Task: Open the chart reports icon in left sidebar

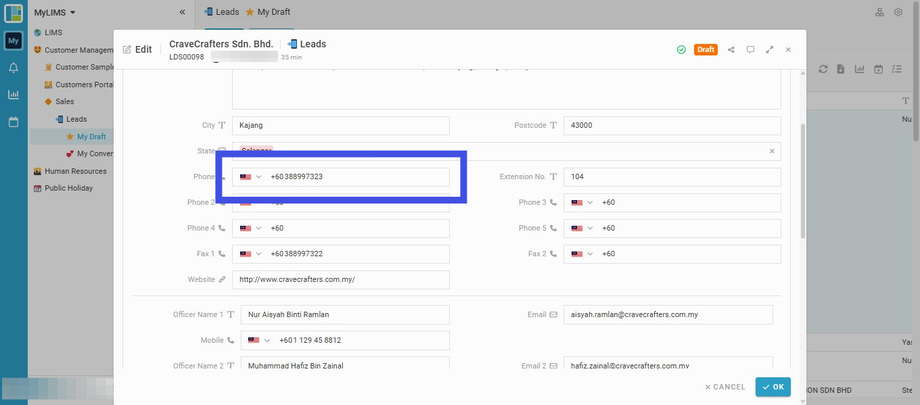Action: pyautogui.click(x=13, y=95)
